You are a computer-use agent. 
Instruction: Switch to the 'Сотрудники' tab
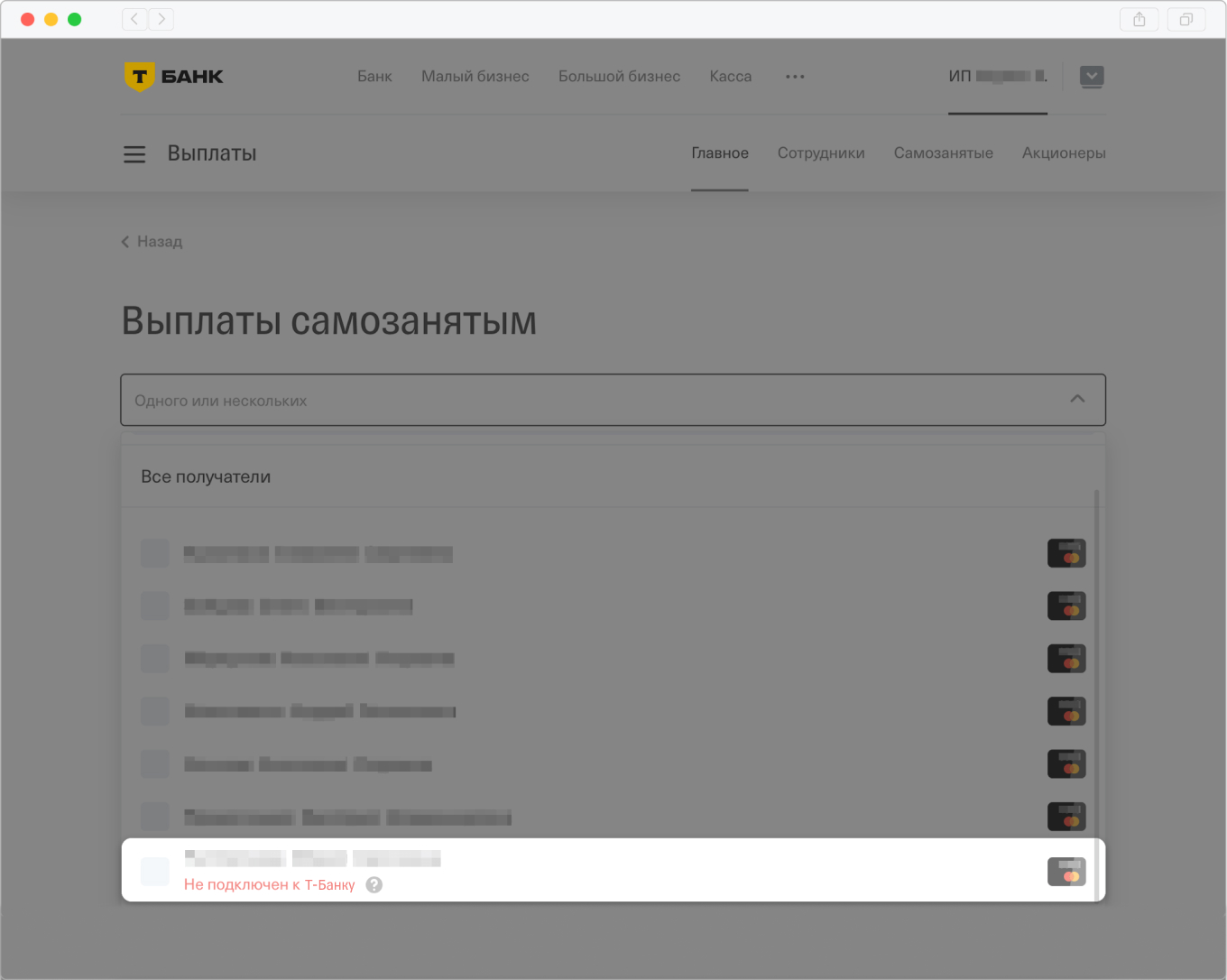(821, 153)
